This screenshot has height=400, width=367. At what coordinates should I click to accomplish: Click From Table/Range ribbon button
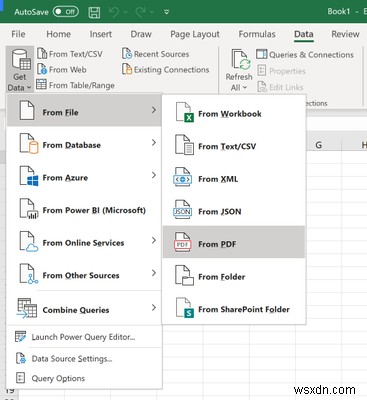tap(75, 85)
